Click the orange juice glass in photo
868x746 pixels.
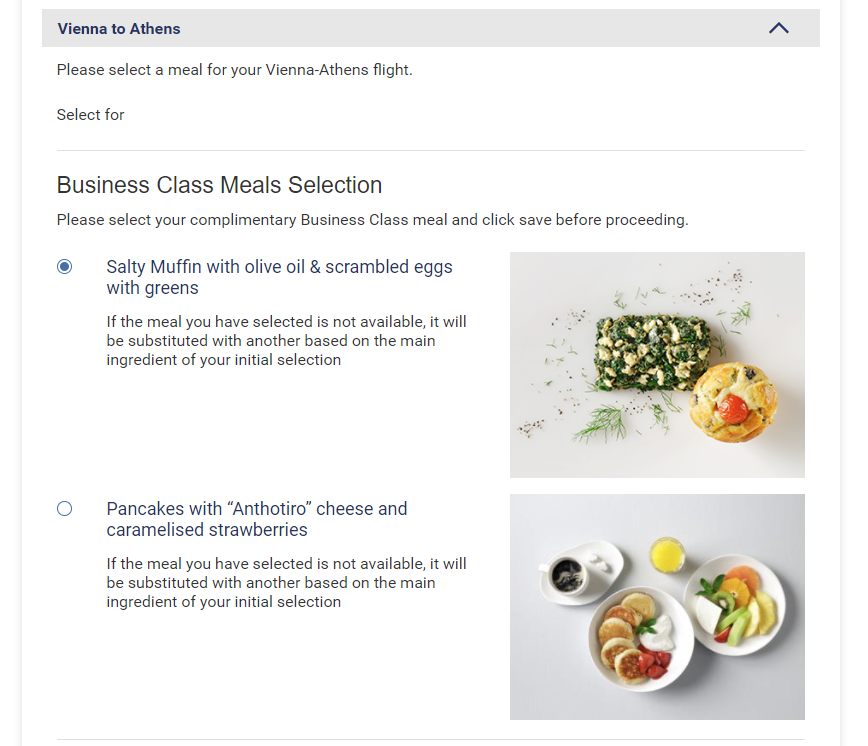point(665,554)
